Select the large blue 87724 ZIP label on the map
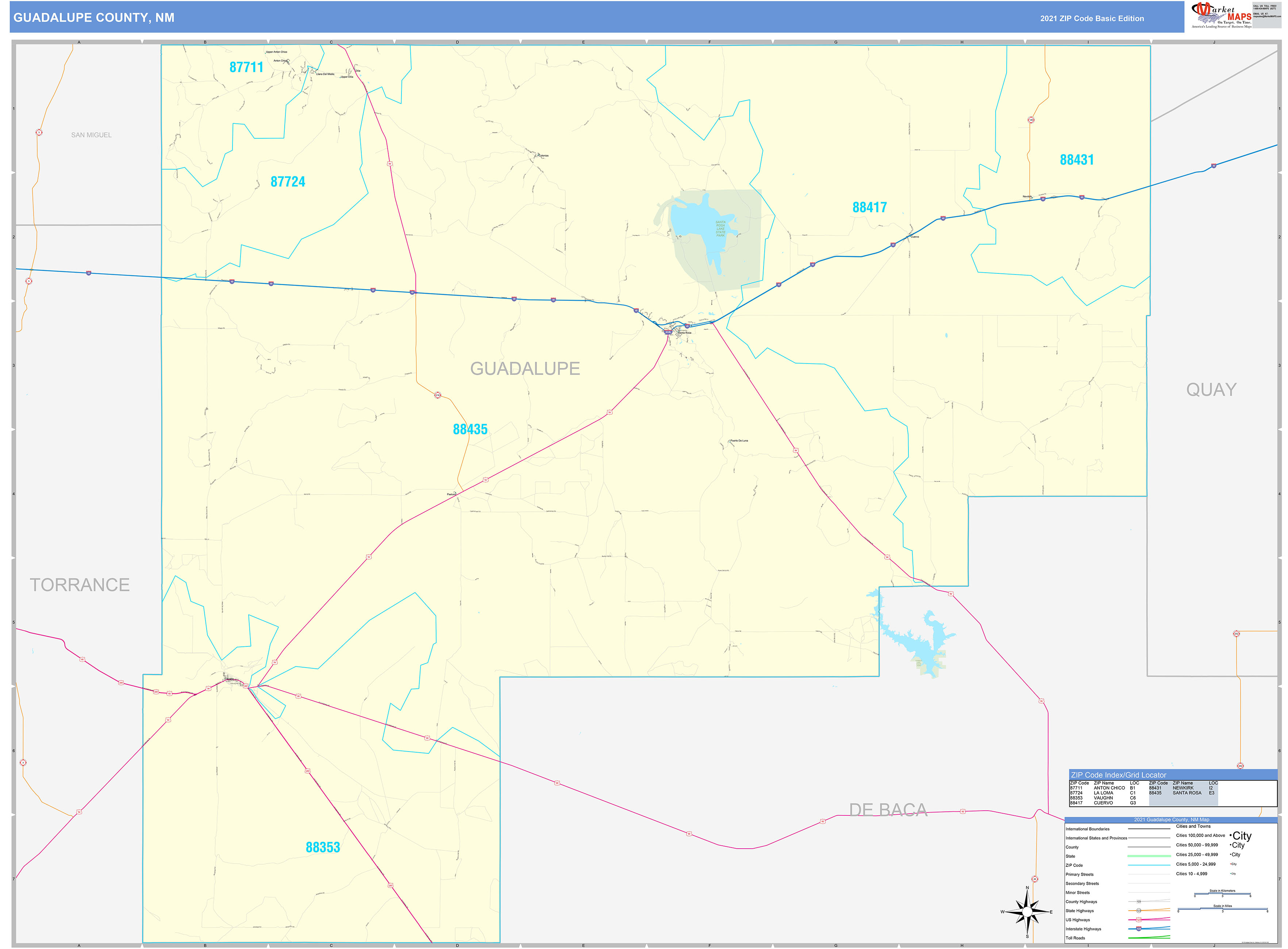 (x=288, y=181)
